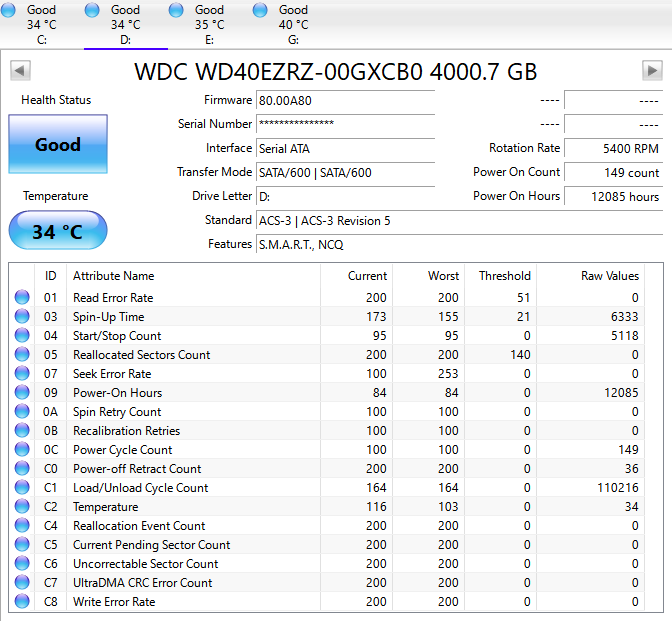672x621 pixels.
Task: Click status orb of Read Error Rate row
Action: point(22,297)
